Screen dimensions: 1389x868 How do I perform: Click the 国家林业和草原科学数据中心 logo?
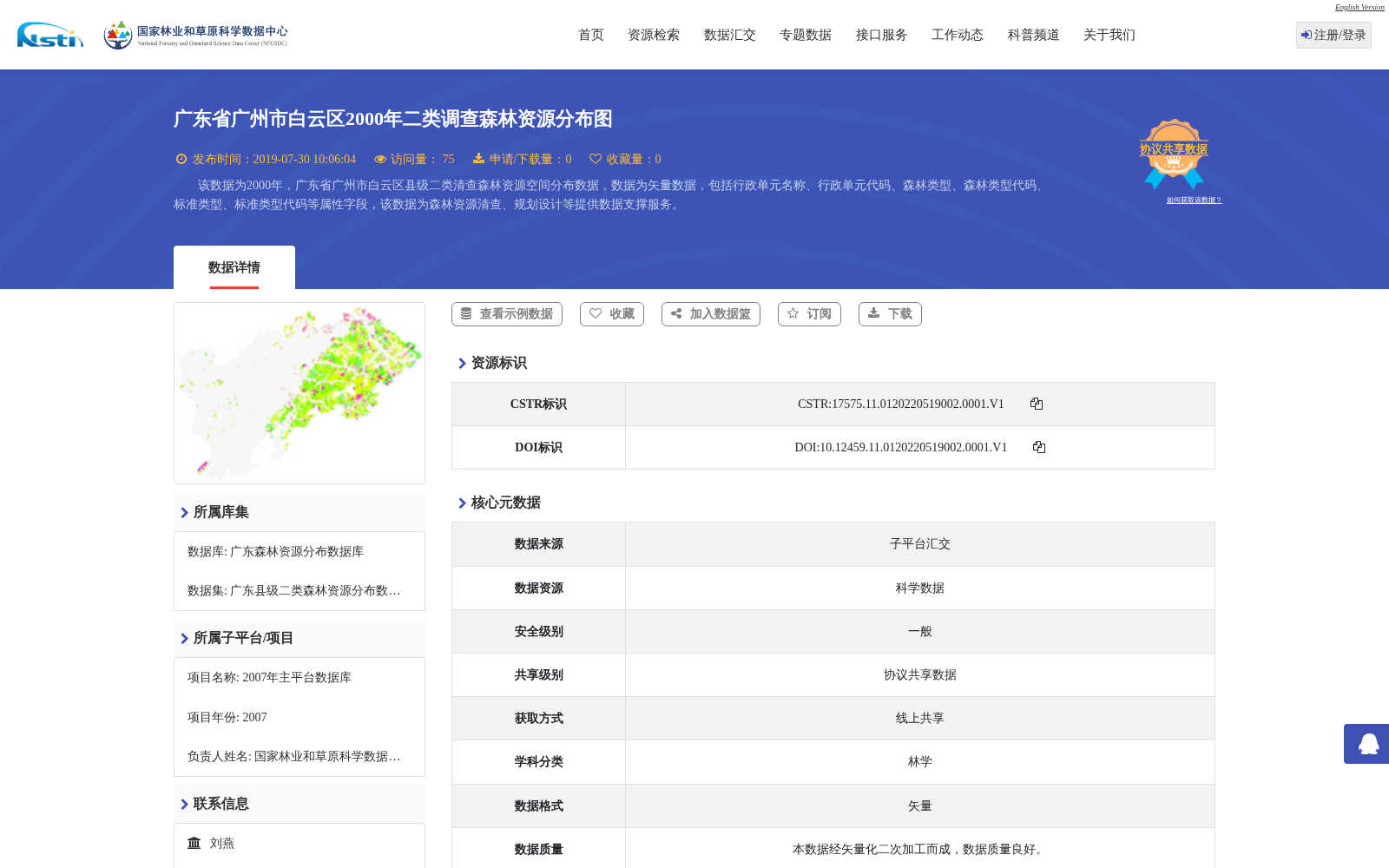pos(195,35)
